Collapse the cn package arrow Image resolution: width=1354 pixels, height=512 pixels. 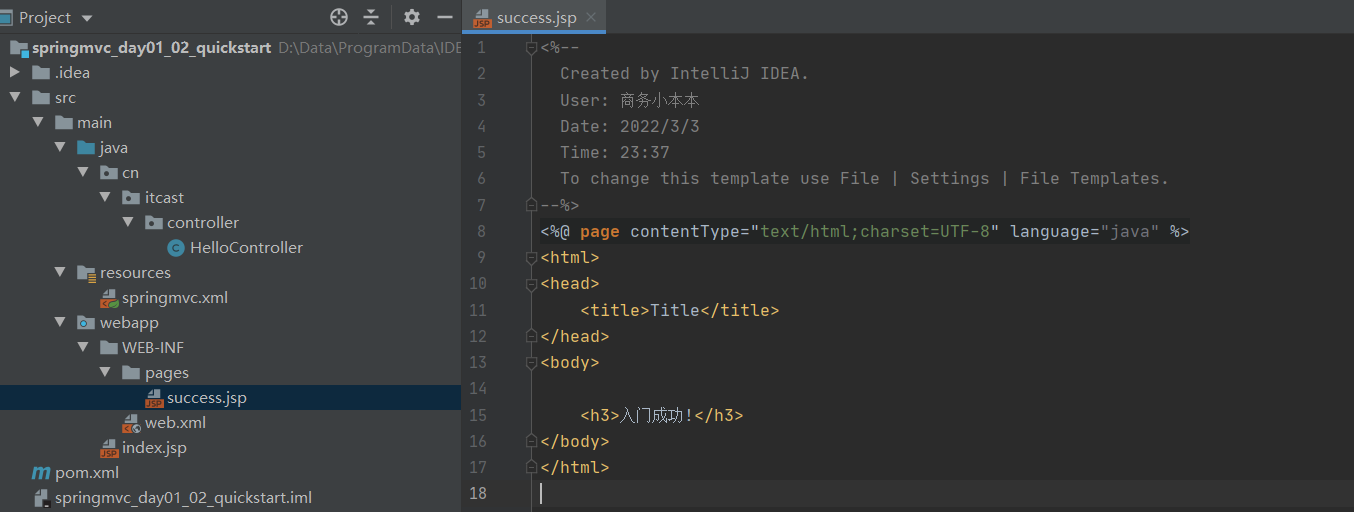pos(83,172)
